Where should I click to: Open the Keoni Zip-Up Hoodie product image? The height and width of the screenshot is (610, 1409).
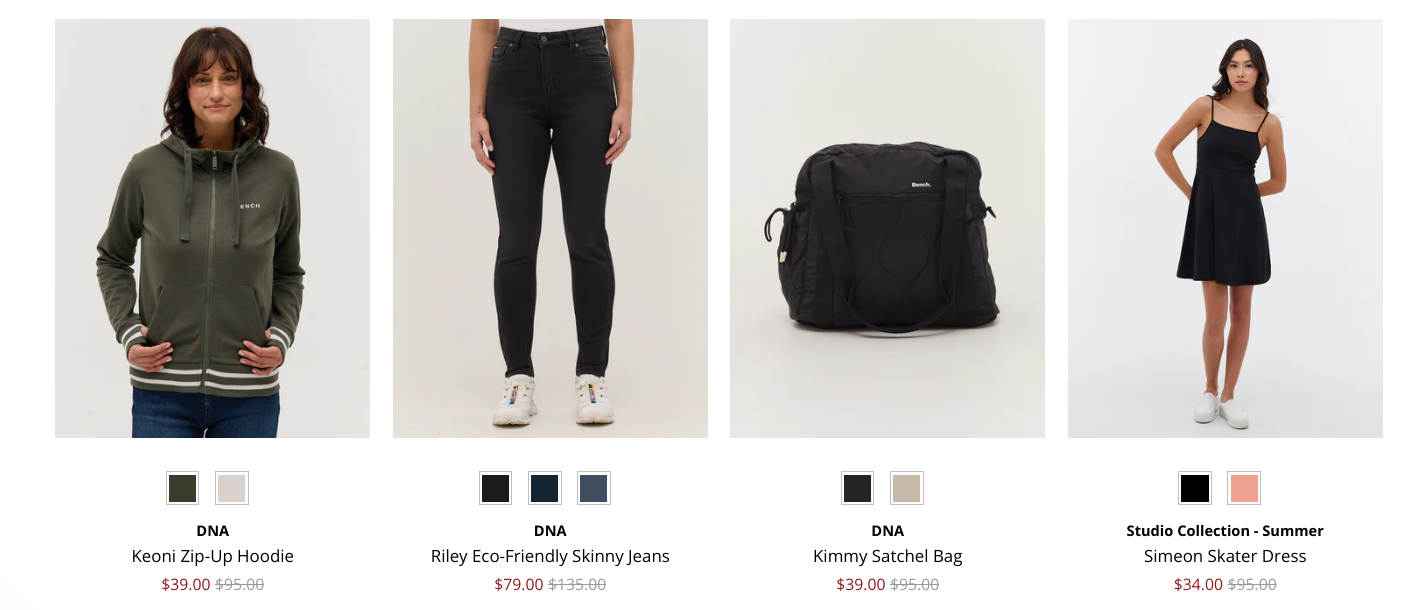coord(212,228)
